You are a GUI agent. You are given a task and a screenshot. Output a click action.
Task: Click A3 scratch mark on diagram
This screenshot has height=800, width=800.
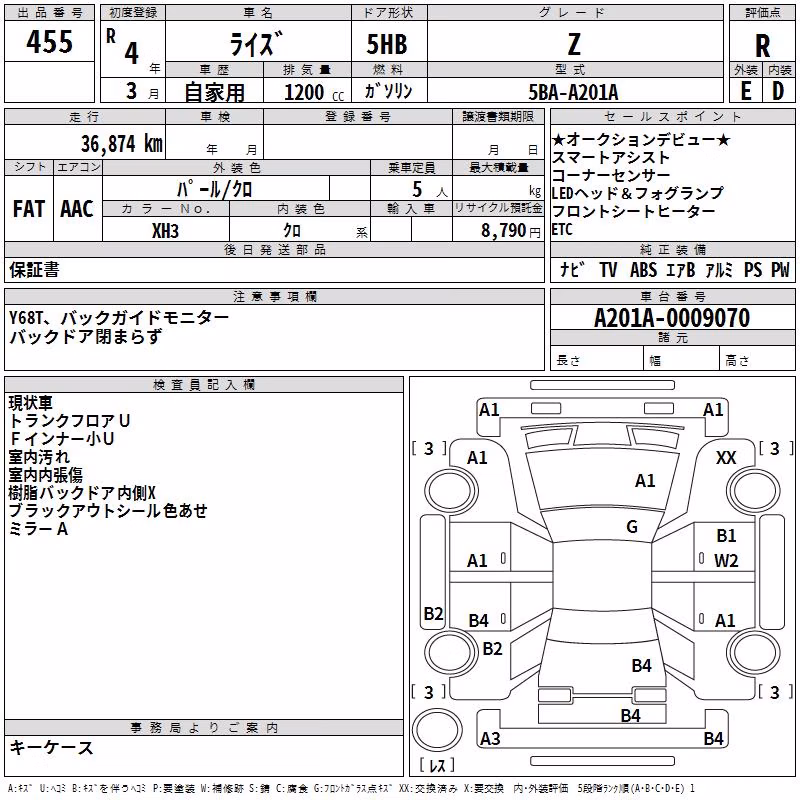[x=490, y=738]
